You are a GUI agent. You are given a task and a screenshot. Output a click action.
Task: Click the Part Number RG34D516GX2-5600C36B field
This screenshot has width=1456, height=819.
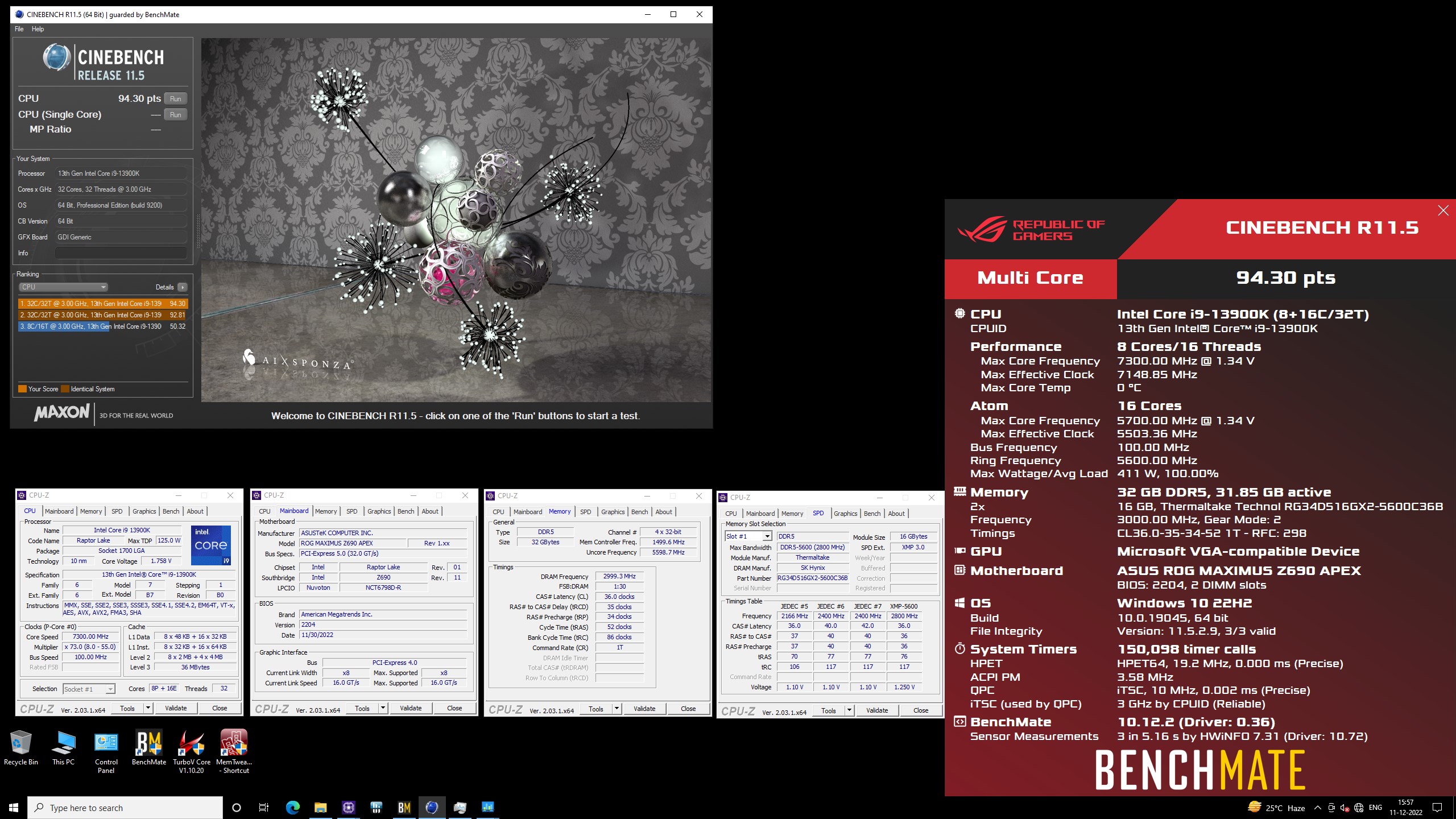tap(813, 578)
